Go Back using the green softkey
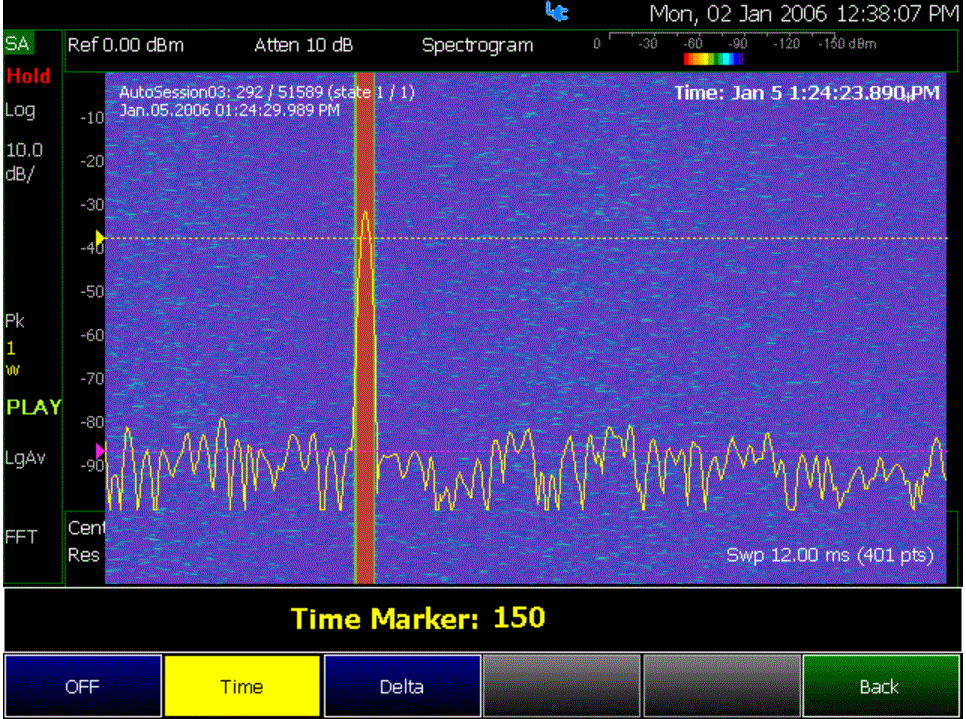Image resolution: width=966 pixels, height=719 pixels. [x=880, y=686]
